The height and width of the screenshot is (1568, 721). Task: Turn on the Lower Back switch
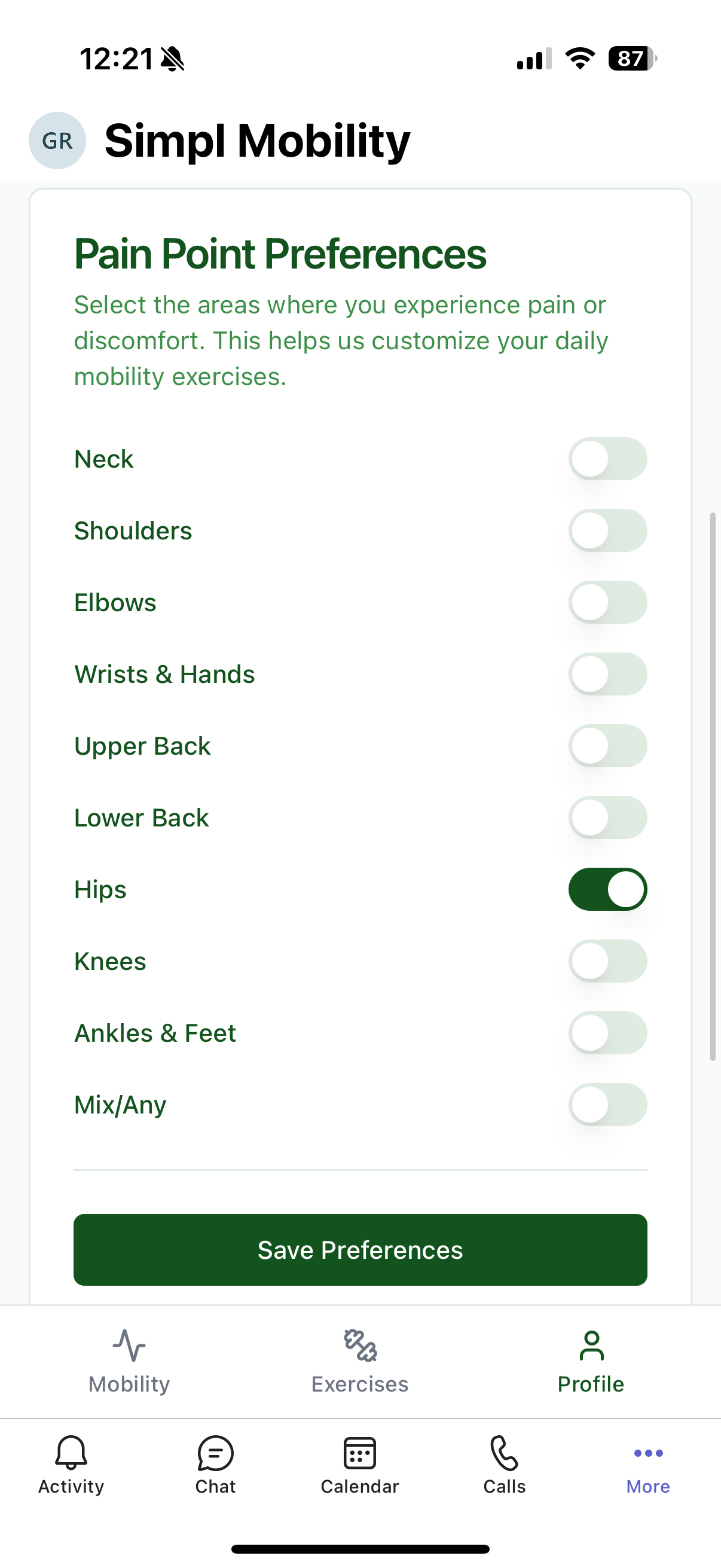607,817
